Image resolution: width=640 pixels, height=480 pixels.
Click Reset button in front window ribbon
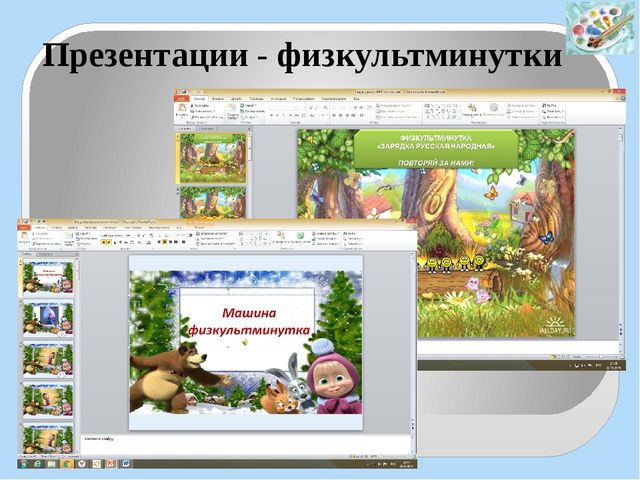(86, 239)
